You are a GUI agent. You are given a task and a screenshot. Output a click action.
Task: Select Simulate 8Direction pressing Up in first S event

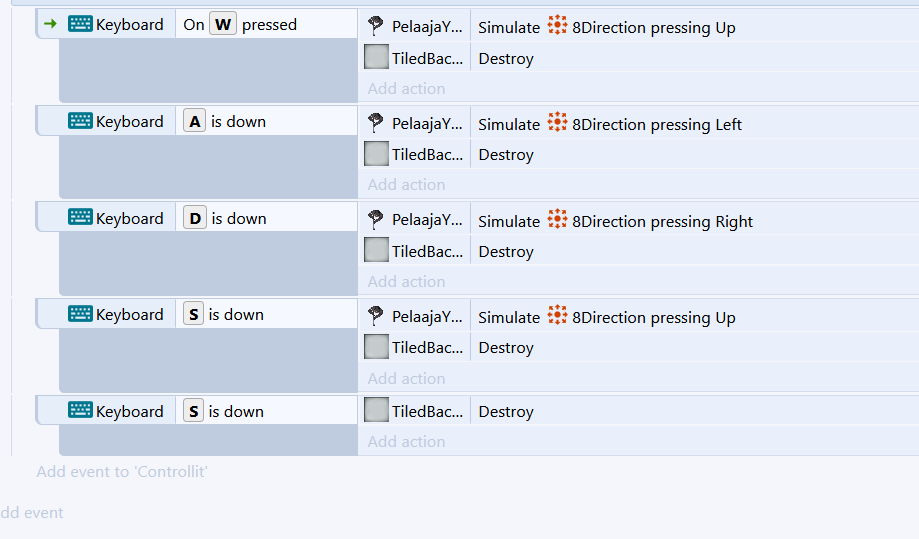click(x=607, y=318)
